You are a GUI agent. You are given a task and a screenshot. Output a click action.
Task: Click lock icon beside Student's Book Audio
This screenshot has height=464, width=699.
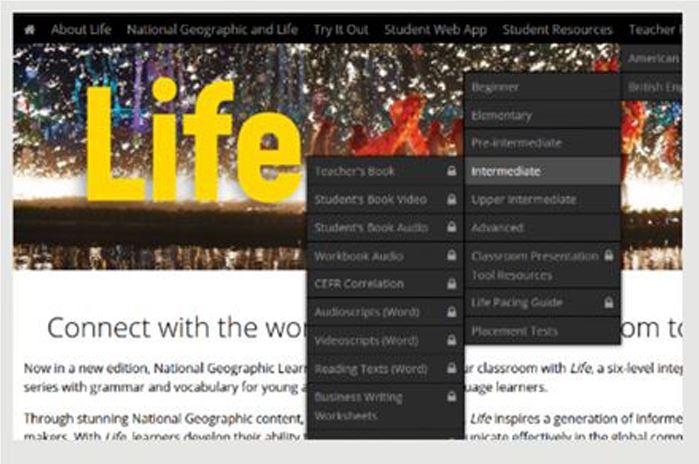click(452, 227)
